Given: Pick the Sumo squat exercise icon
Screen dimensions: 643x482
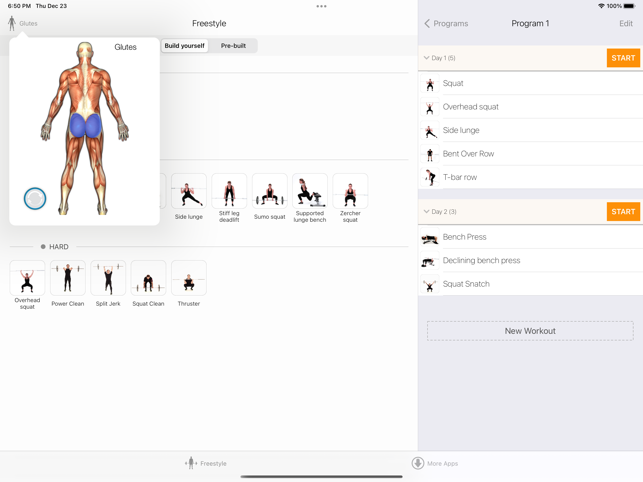Looking at the screenshot, I should point(269,192).
